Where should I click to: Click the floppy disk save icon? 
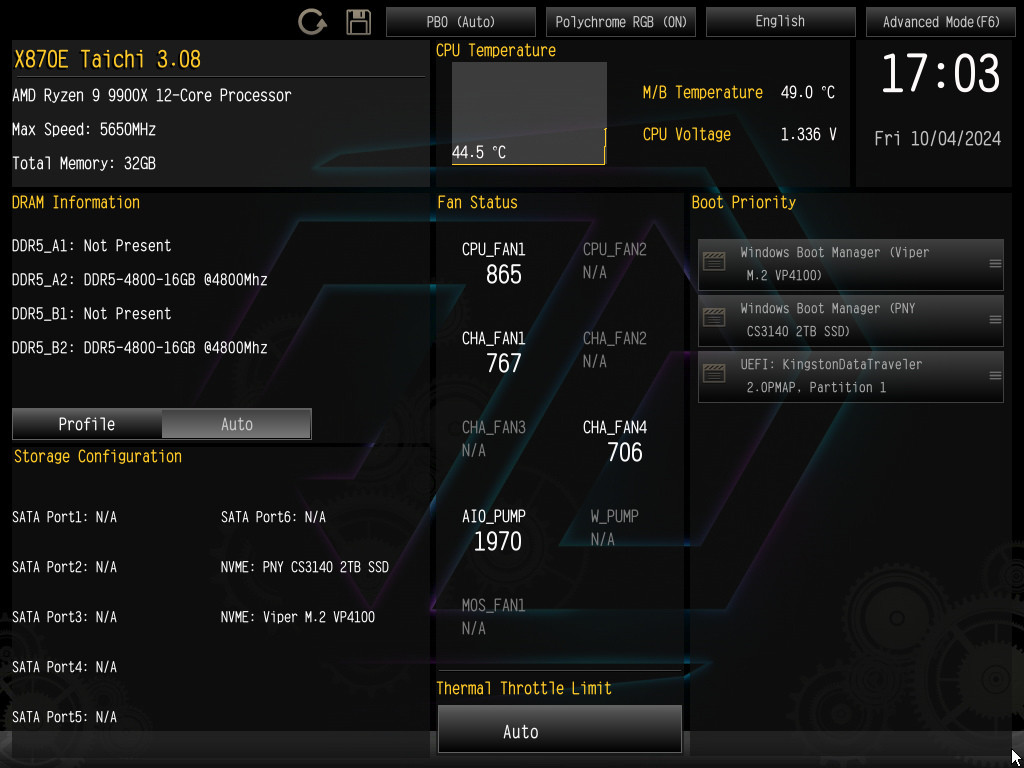(359, 22)
